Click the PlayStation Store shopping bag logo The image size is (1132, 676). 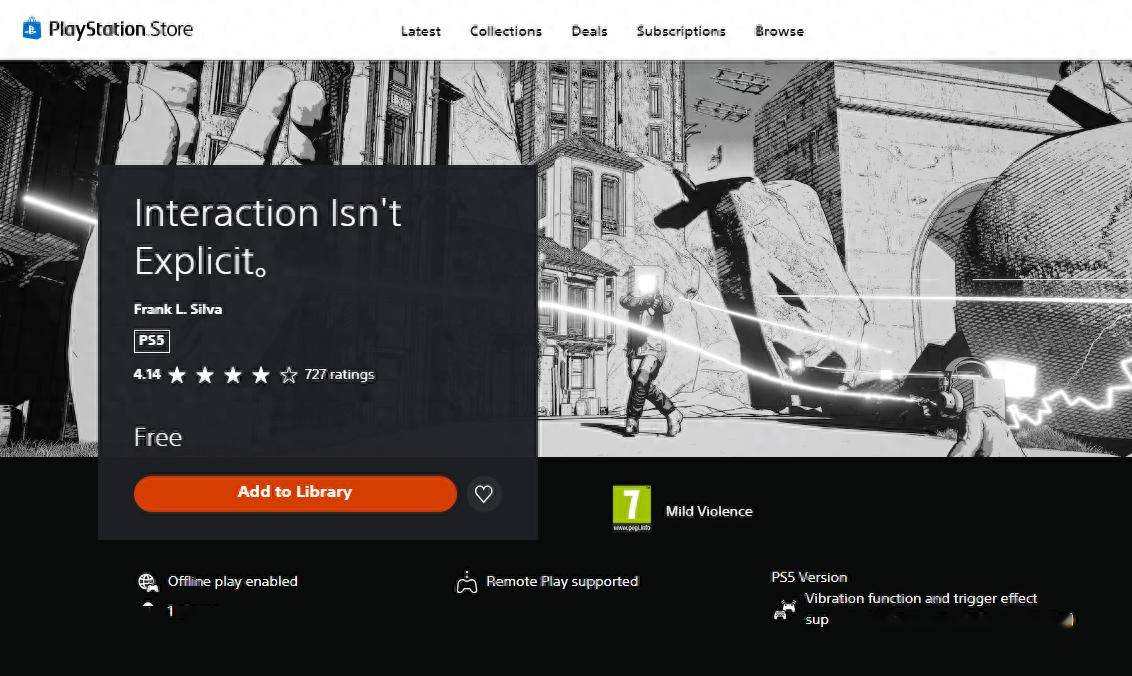(31, 28)
